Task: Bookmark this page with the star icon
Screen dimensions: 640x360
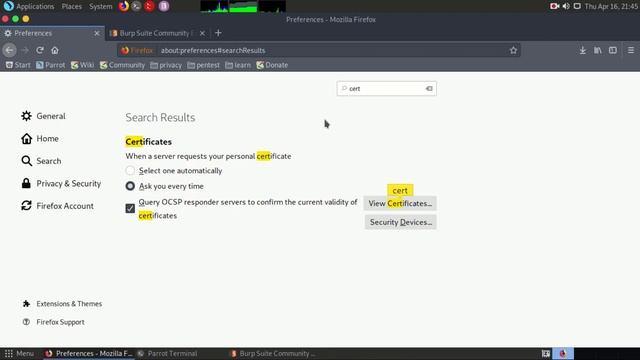Action: [513, 50]
